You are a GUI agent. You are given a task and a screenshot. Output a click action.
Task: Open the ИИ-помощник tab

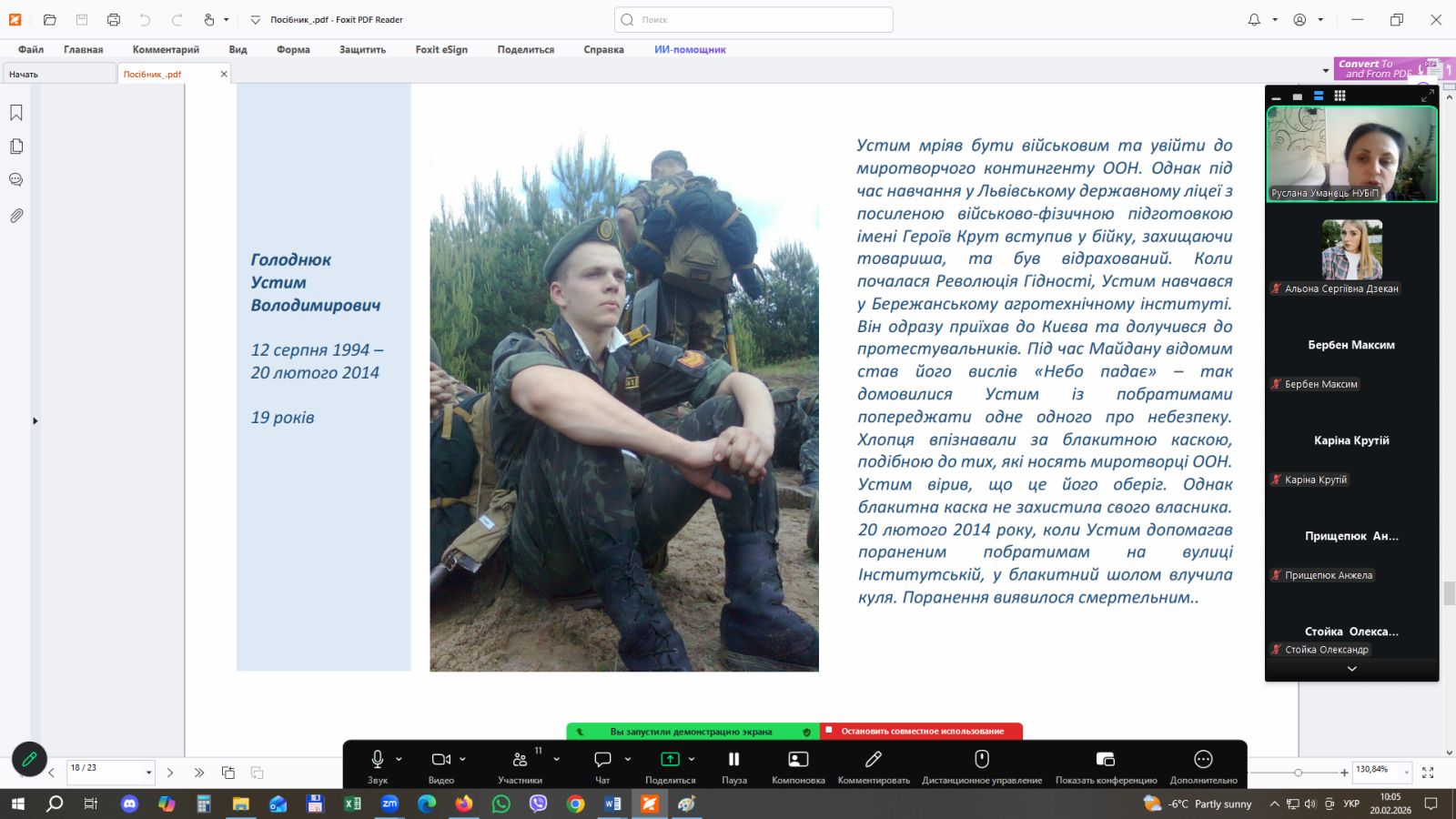[690, 49]
